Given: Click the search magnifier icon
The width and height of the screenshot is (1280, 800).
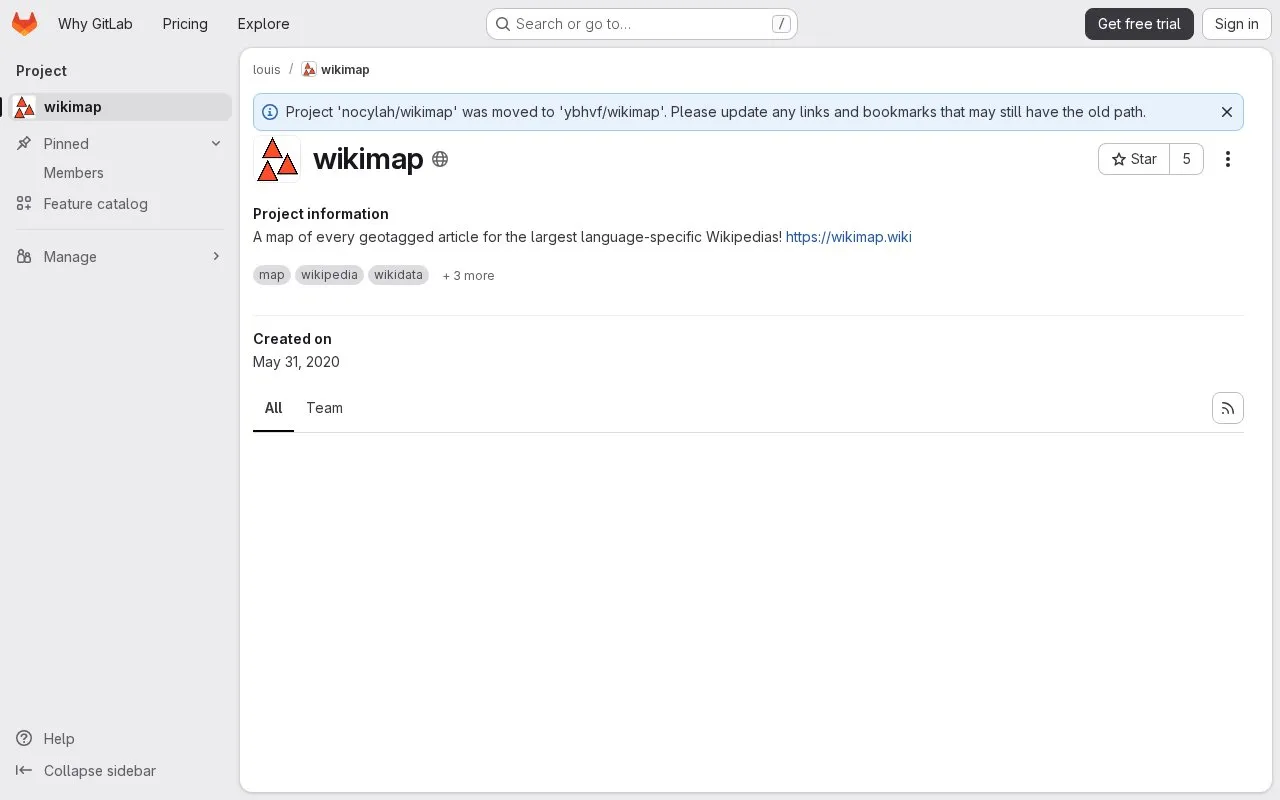Looking at the screenshot, I should click(503, 24).
